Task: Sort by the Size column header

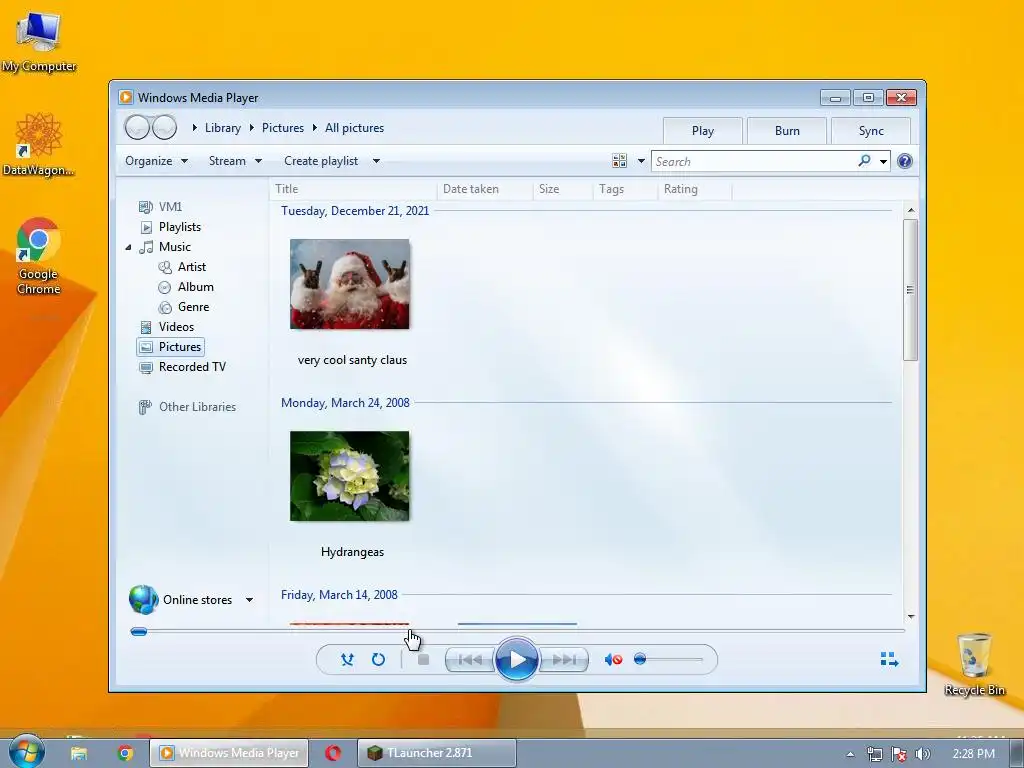Action: (x=563, y=189)
